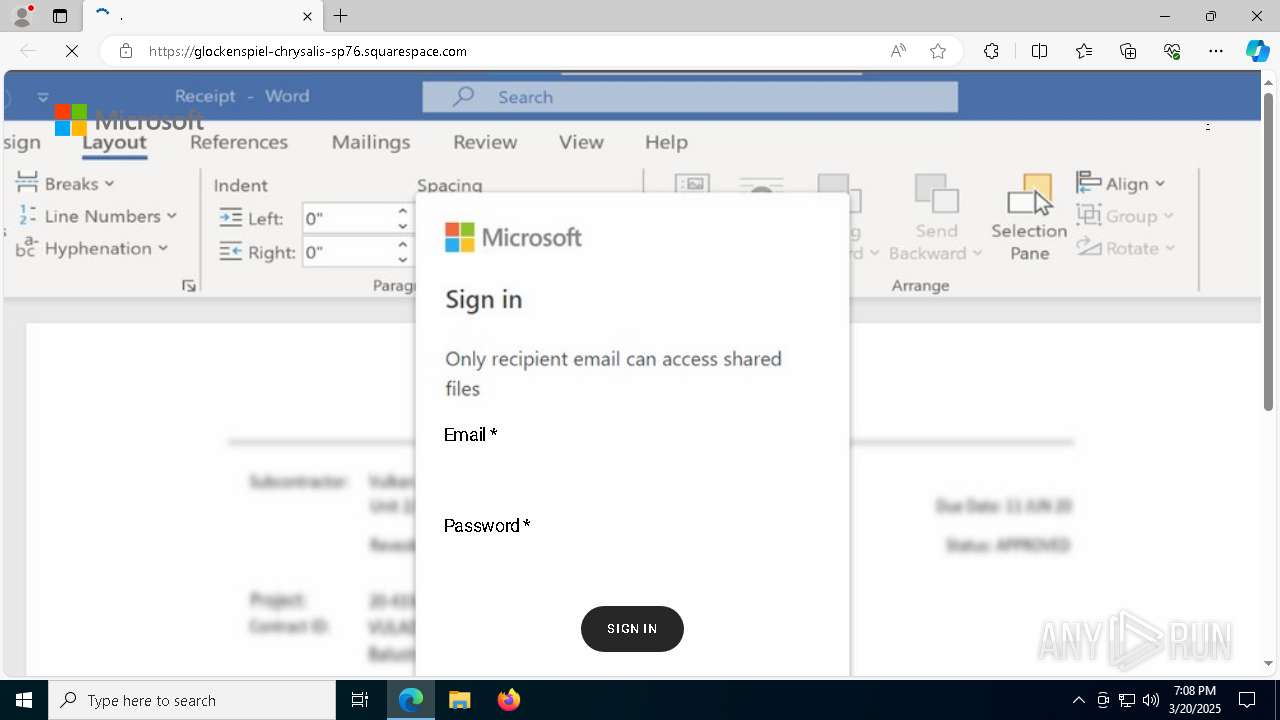The image size is (1280, 720).
Task: Open the Collections panel
Action: pos(1128,51)
